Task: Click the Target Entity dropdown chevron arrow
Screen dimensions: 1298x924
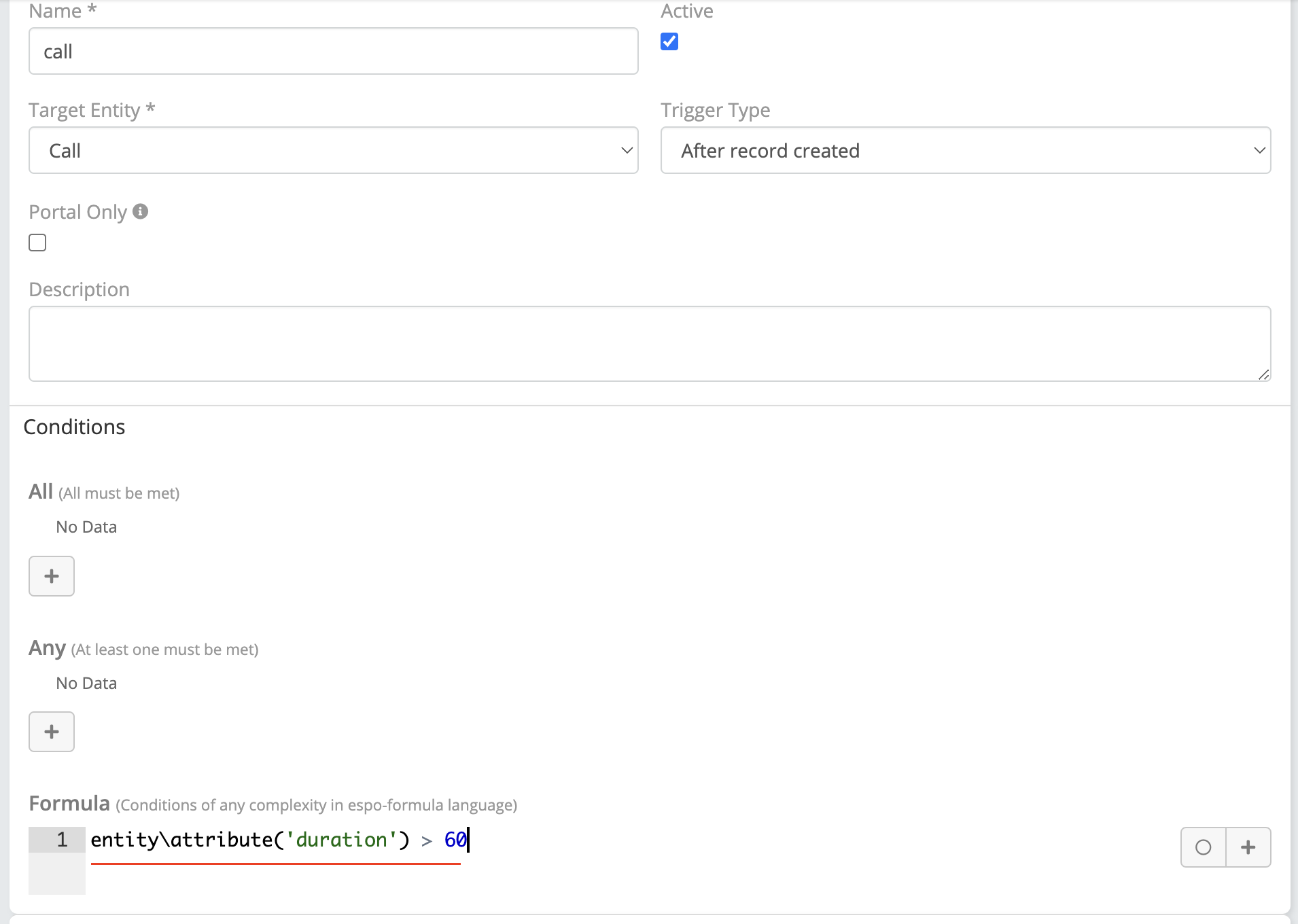Action: coord(627,150)
